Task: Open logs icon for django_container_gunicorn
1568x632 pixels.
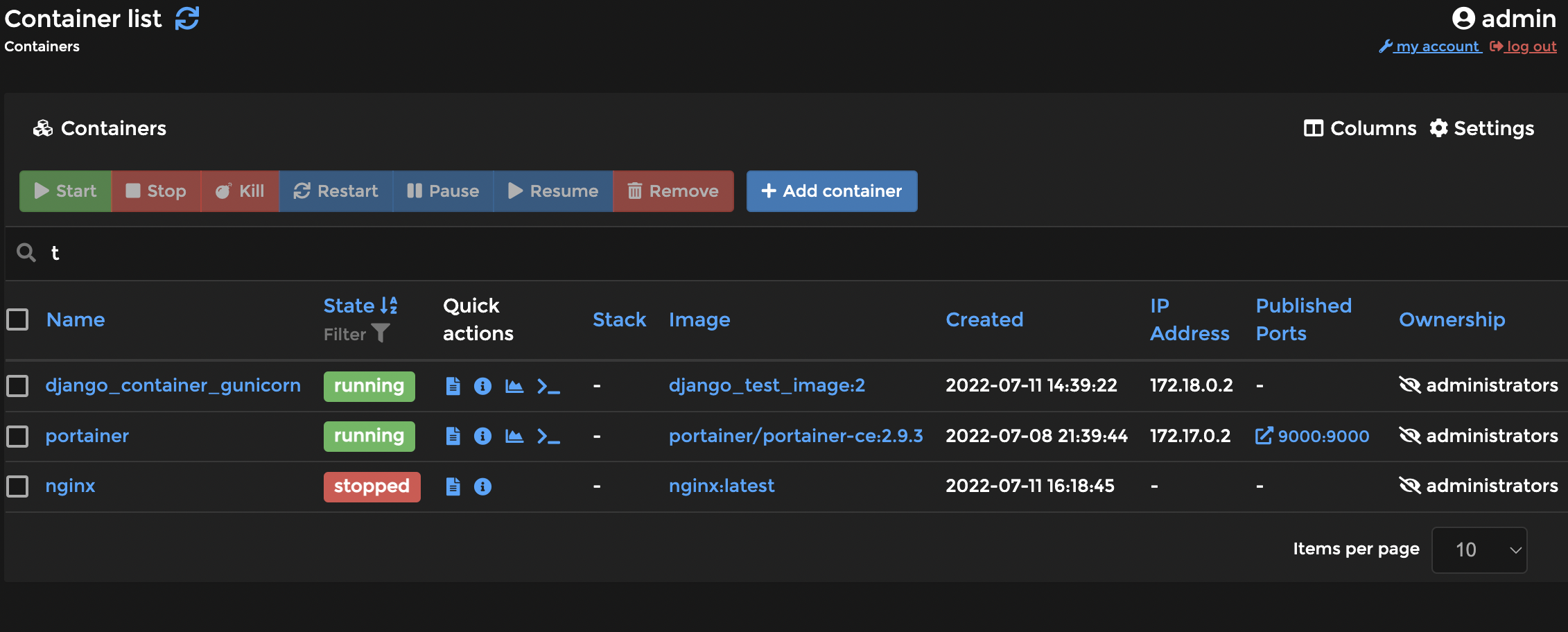Action: click(453, 386)
